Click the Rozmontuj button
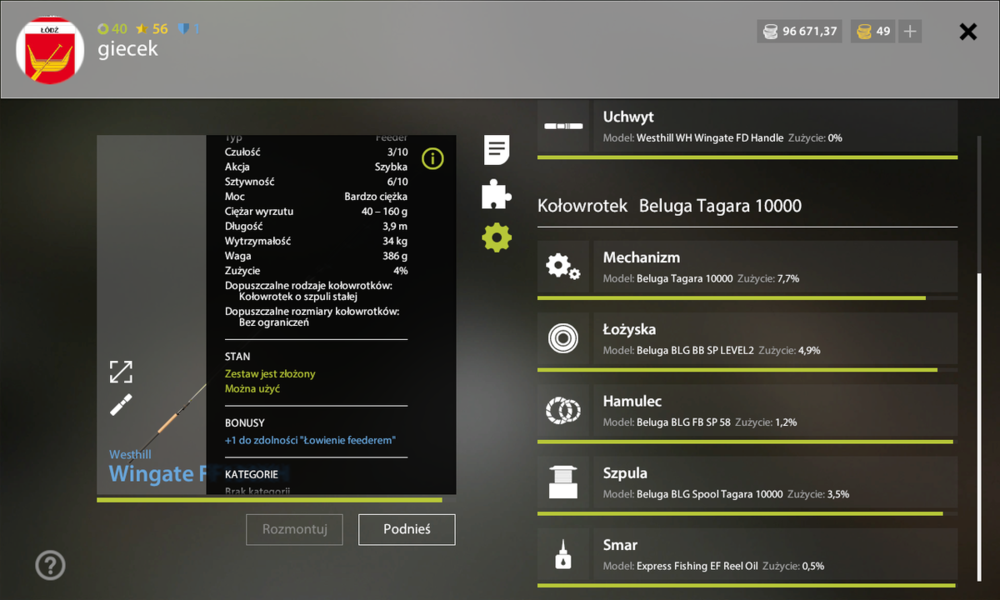 (x=295, y=529)
